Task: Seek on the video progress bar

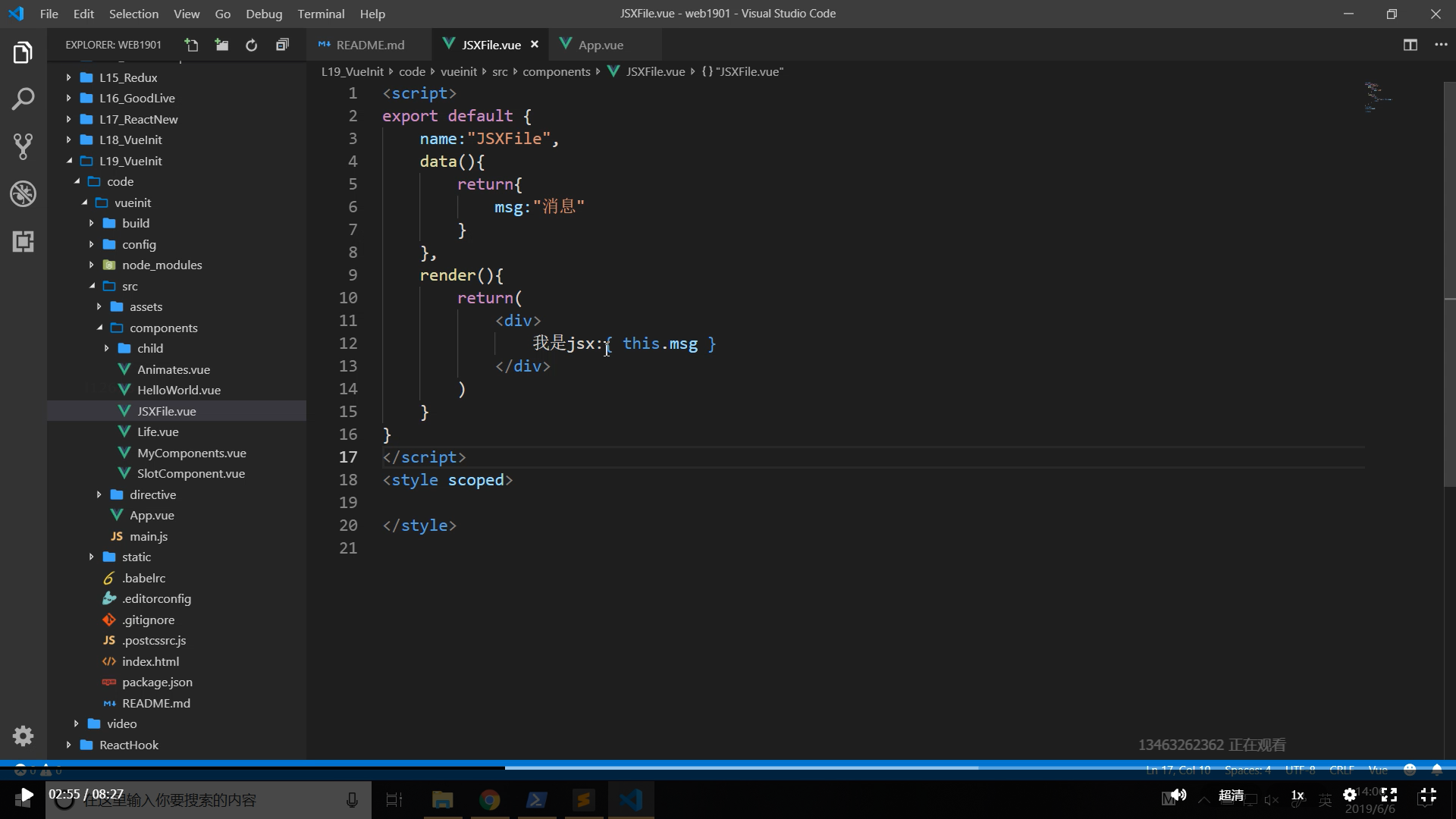Action: tap(728, 767)
